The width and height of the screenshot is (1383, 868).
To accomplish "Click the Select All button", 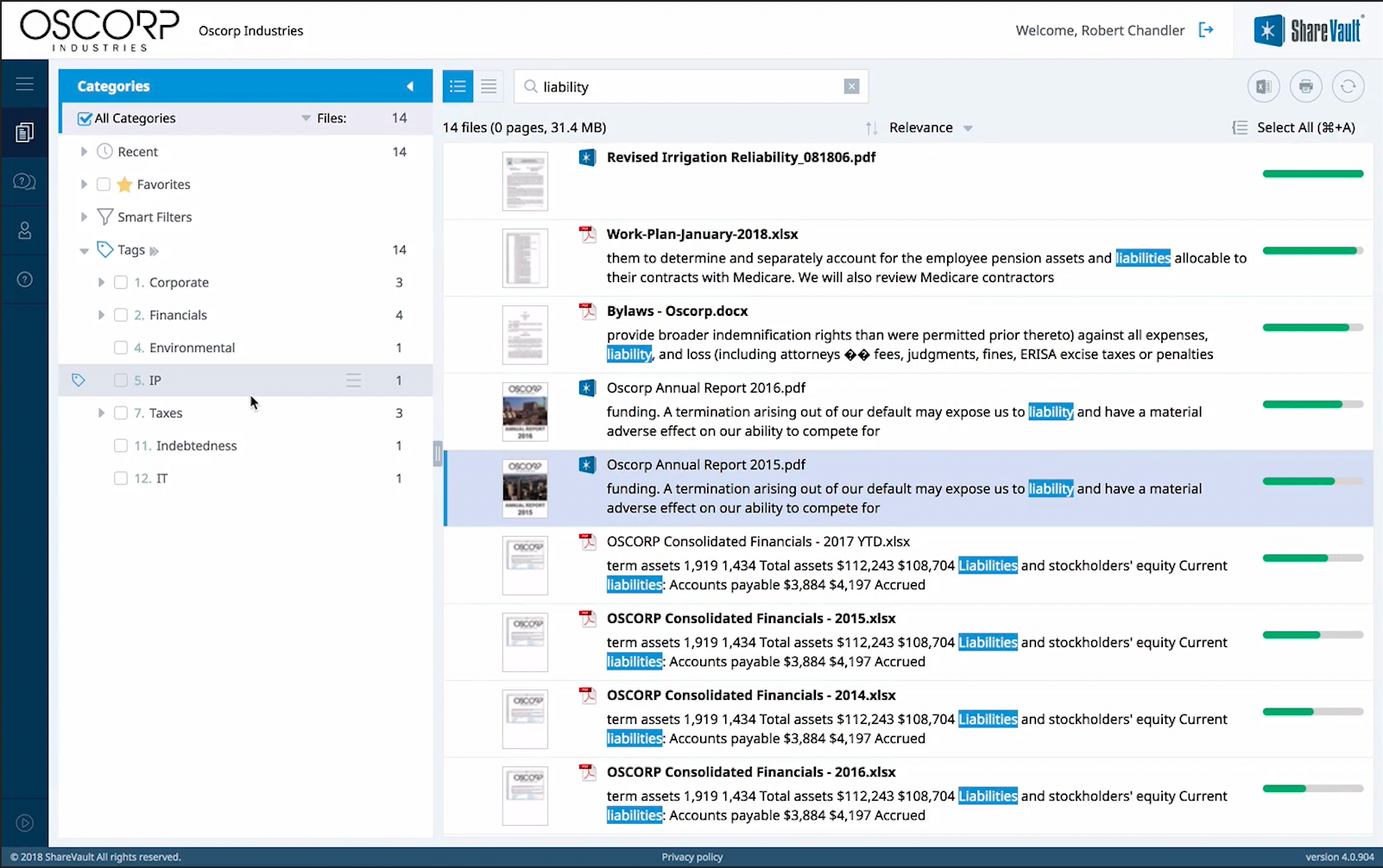I will click(x=1305, y=128).
